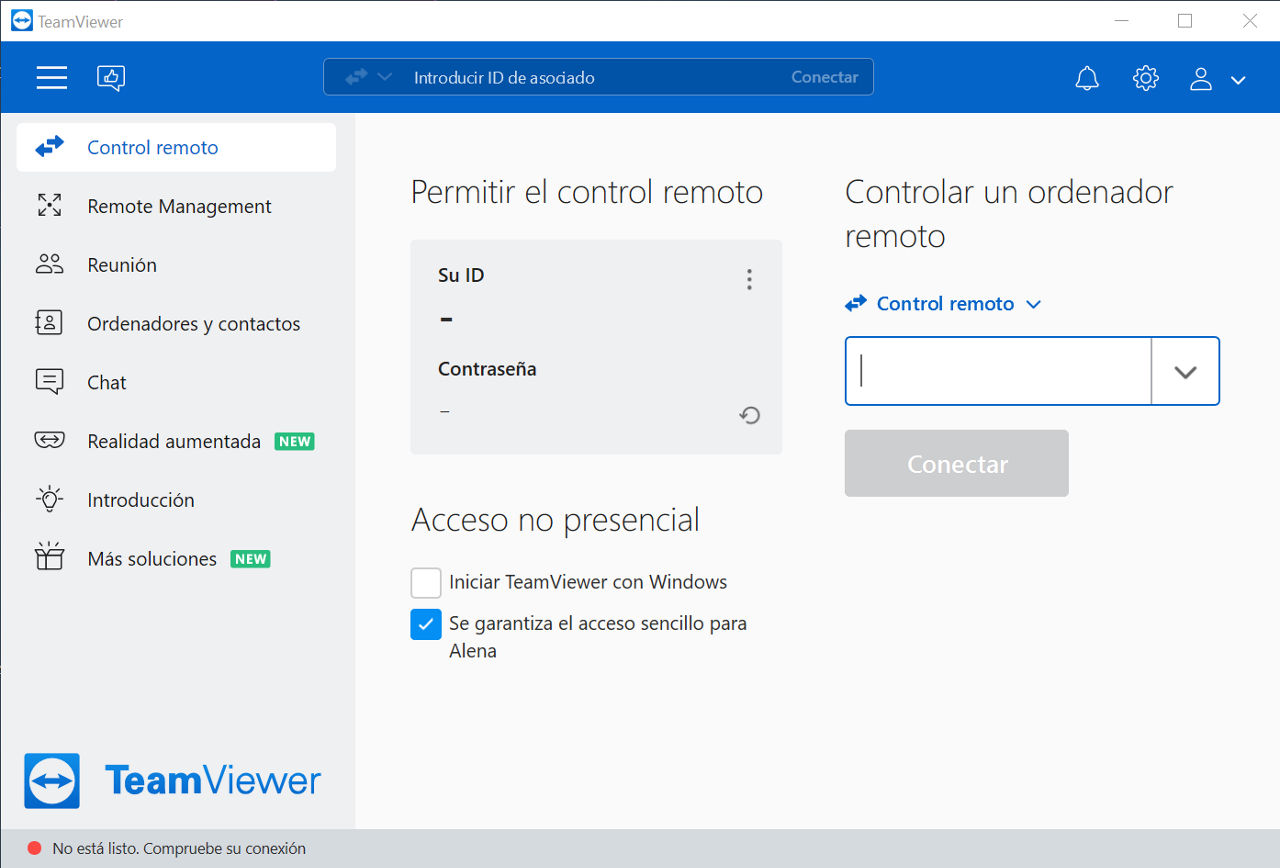Click the Remote Management expand-arrows icon
This screenshot has width=1280, height=868.
pyautogui.click(x=49, y=206)
